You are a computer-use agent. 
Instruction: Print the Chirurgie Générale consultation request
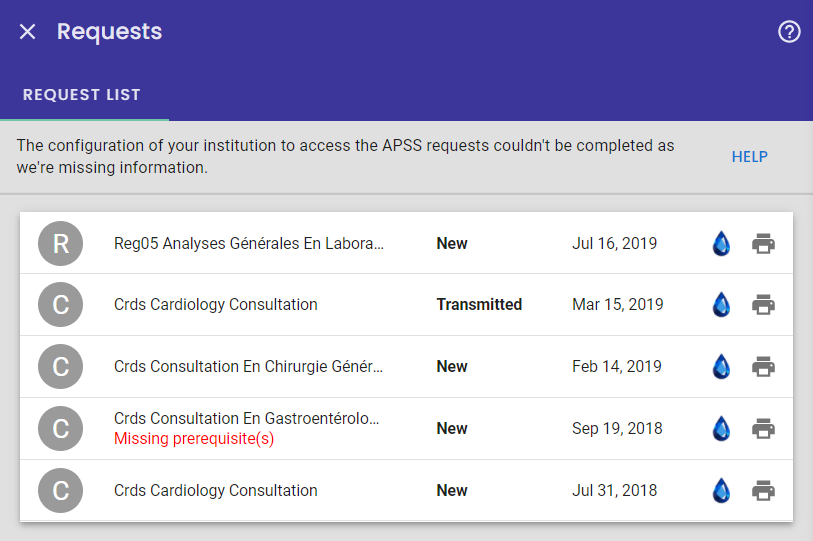pyautogui.click(x=763, y=366)
